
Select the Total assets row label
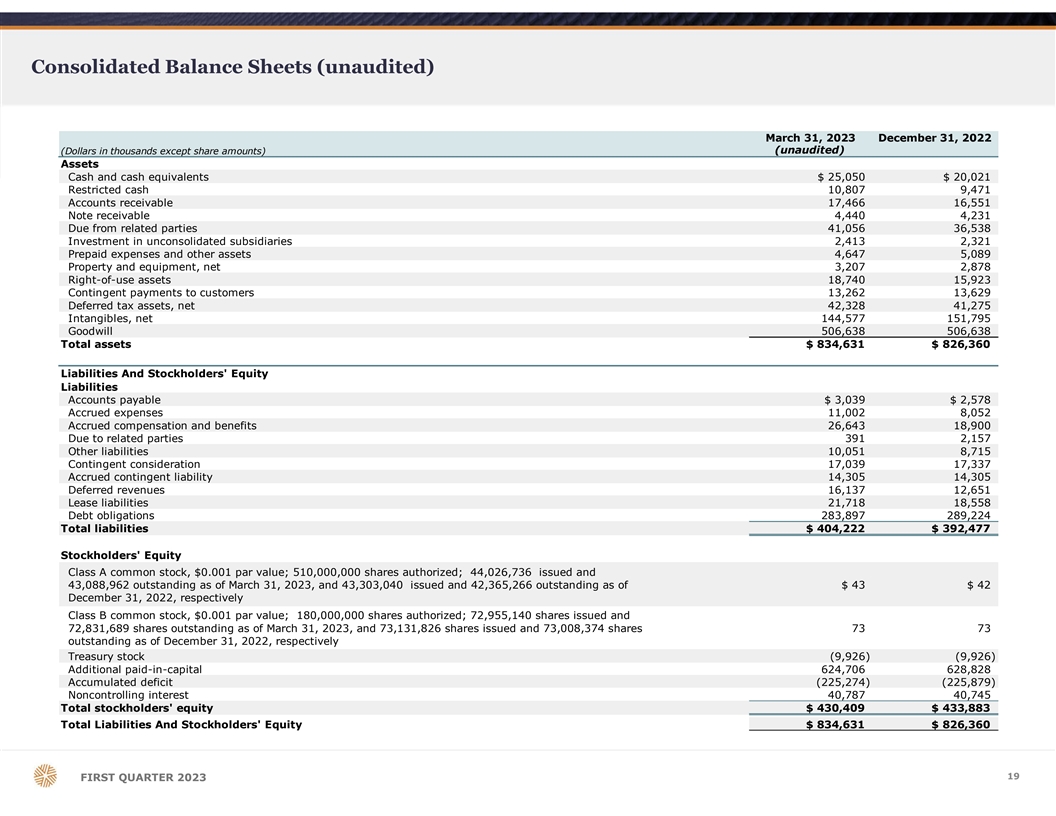click(96, 344)
